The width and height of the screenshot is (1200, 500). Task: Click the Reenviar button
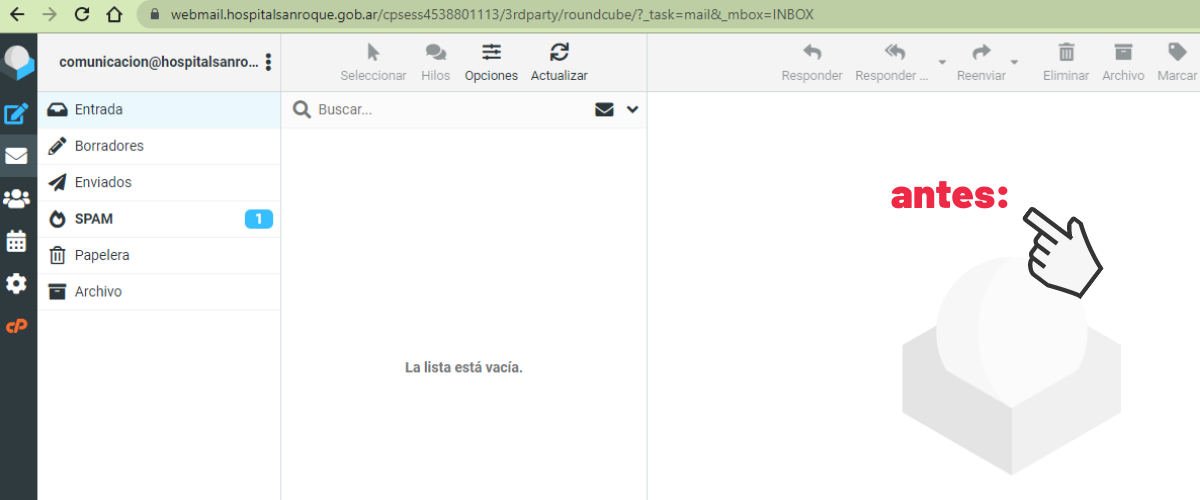click(981, 62)
